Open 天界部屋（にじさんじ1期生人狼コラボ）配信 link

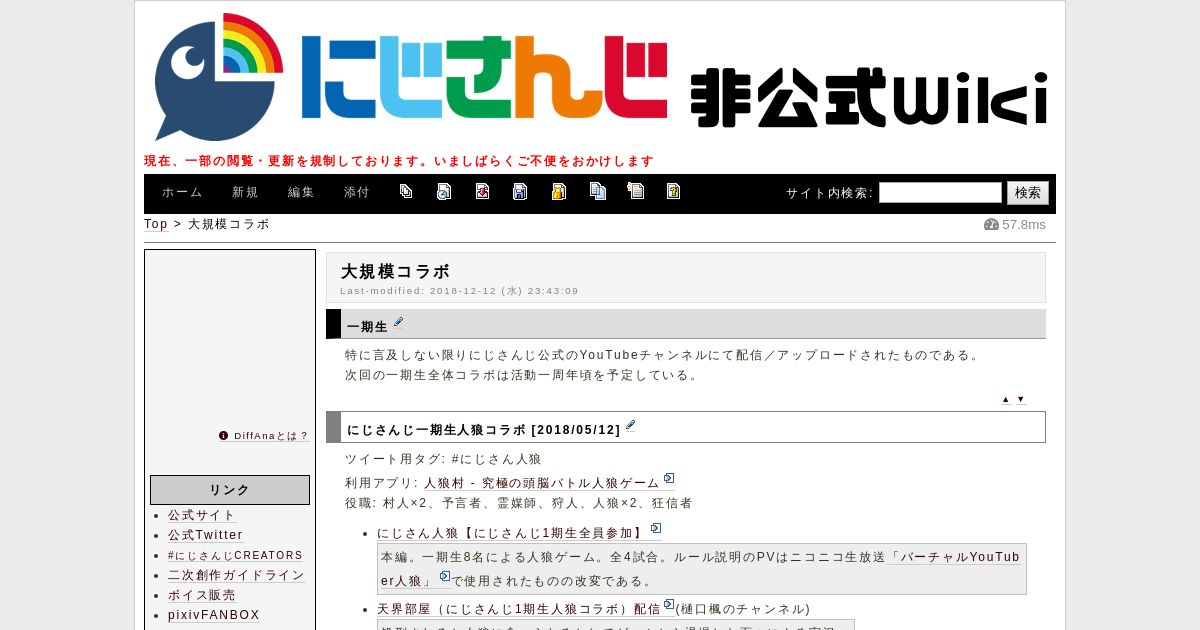point(519,609)
